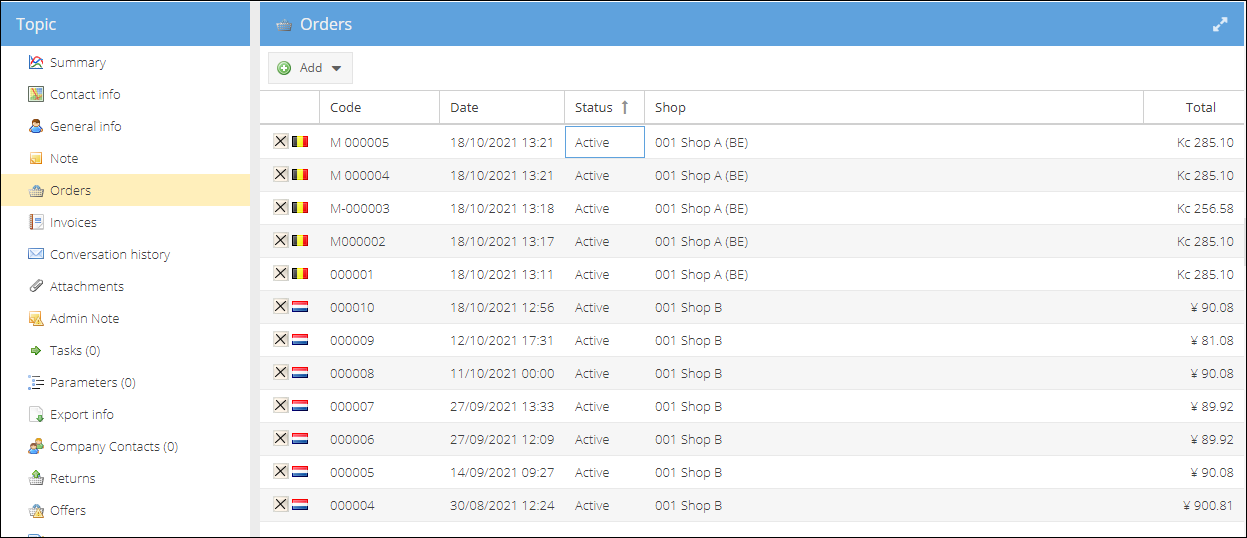Image resolution: width=1247 pixels, height=538 pixels.
Task: Click order code M 000005
Action: tap(359, 142)
